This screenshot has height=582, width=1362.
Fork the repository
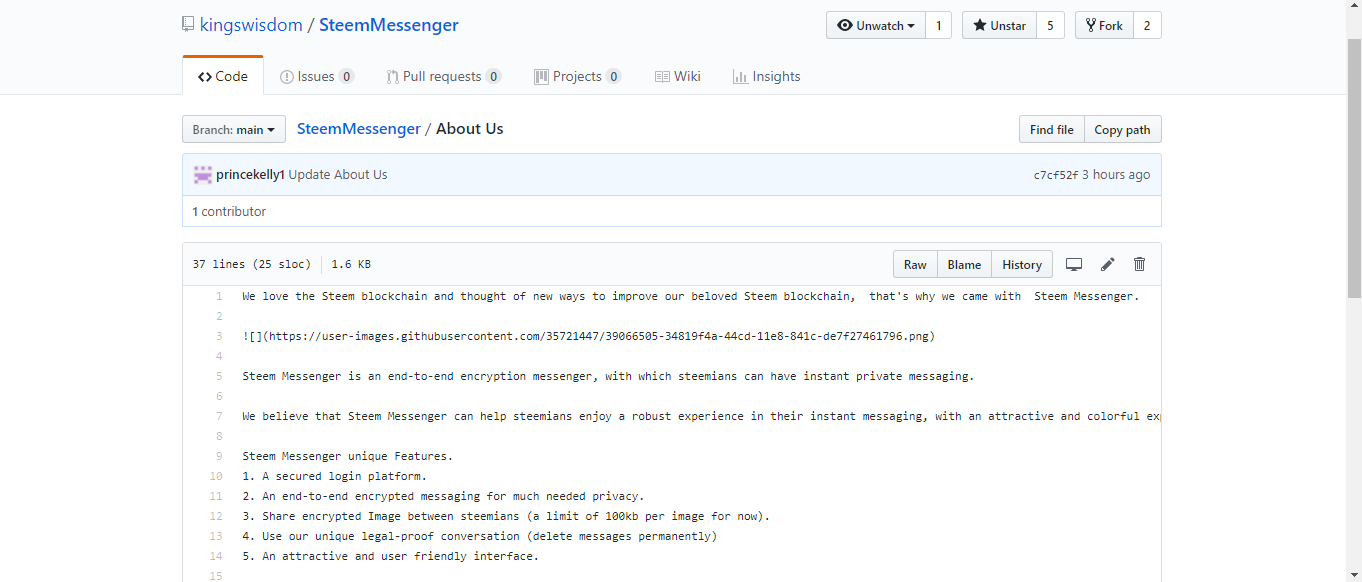[1104, 25]
